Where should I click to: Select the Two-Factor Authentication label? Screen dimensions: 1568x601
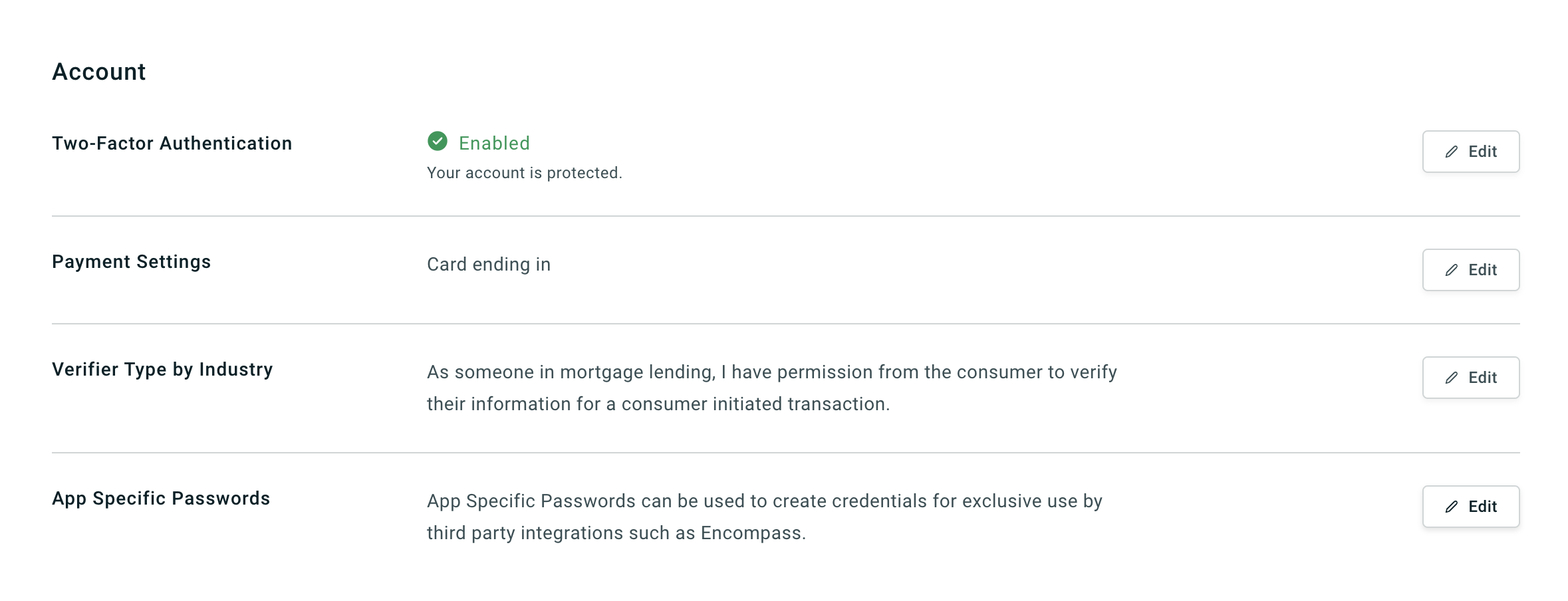point(172,144)
